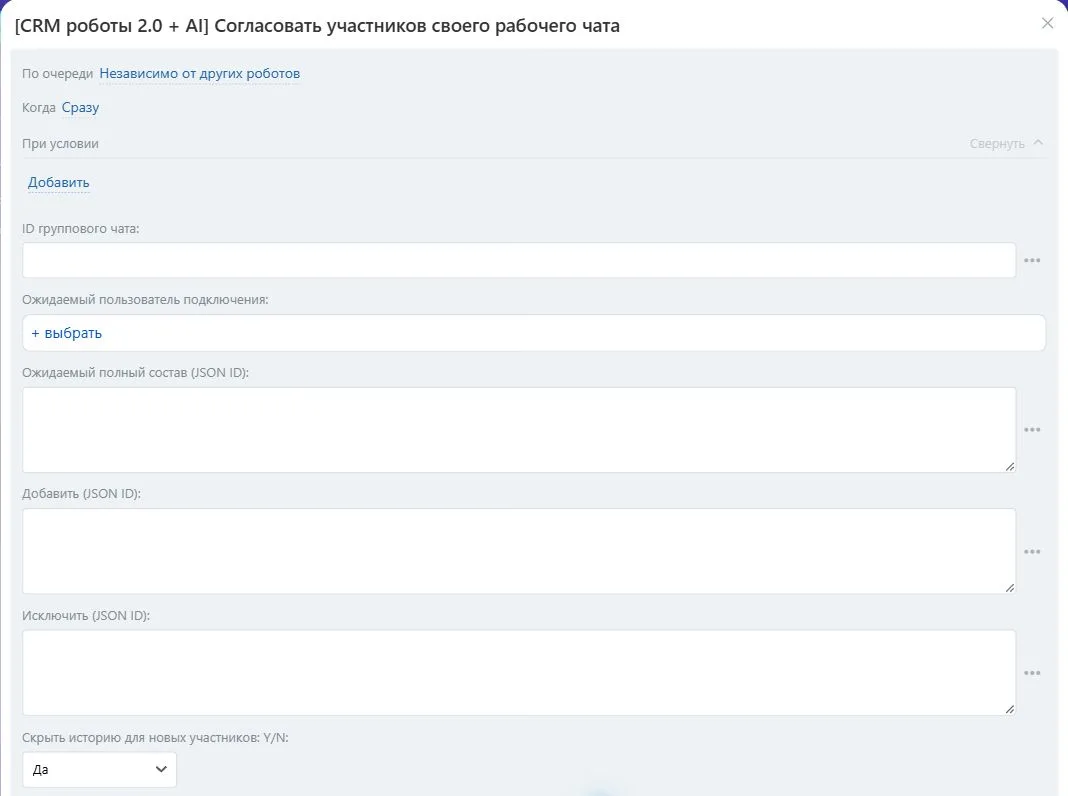
Task: Focus the Исключить (JSON ID) text area
Action: 519,673
